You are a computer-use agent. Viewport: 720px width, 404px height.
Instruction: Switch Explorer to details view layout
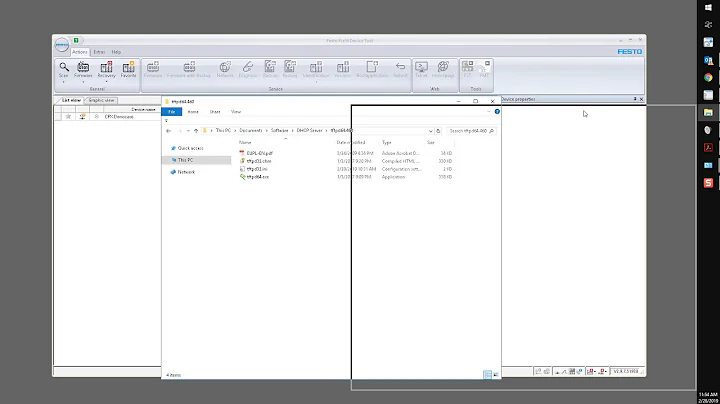point(488,375)
